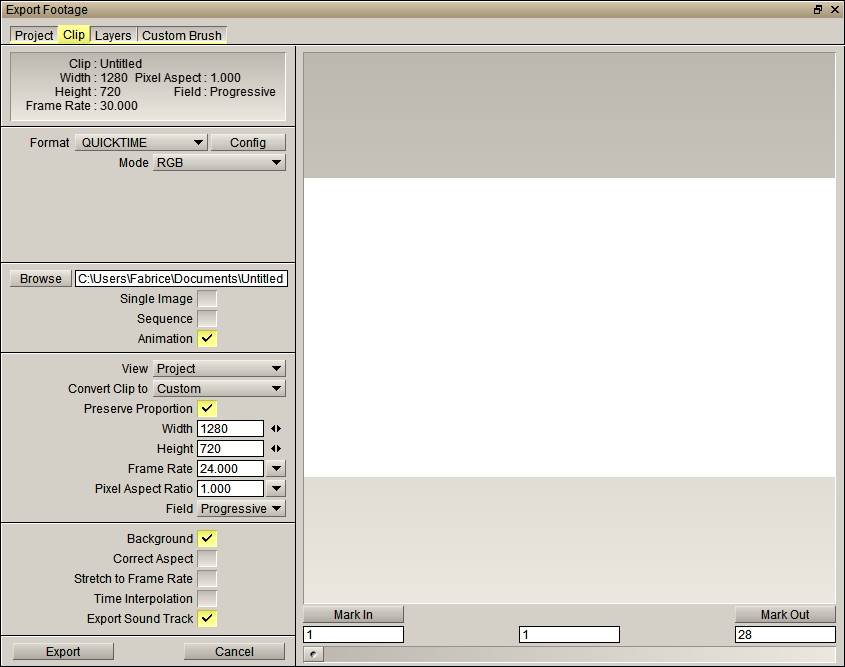Click the preview timeline slider handle
Viewport: 845px width, 667px height.
tap(313, 655)
